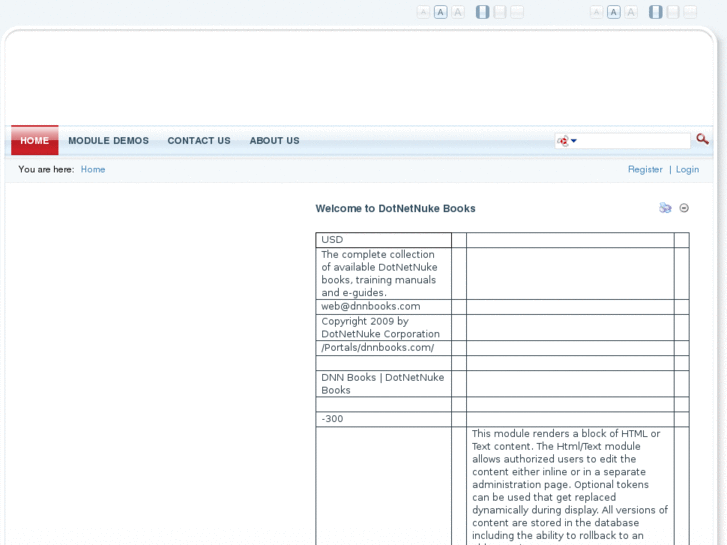
Task: Click the red magnifier search icon
Action: tap(702, 140)
